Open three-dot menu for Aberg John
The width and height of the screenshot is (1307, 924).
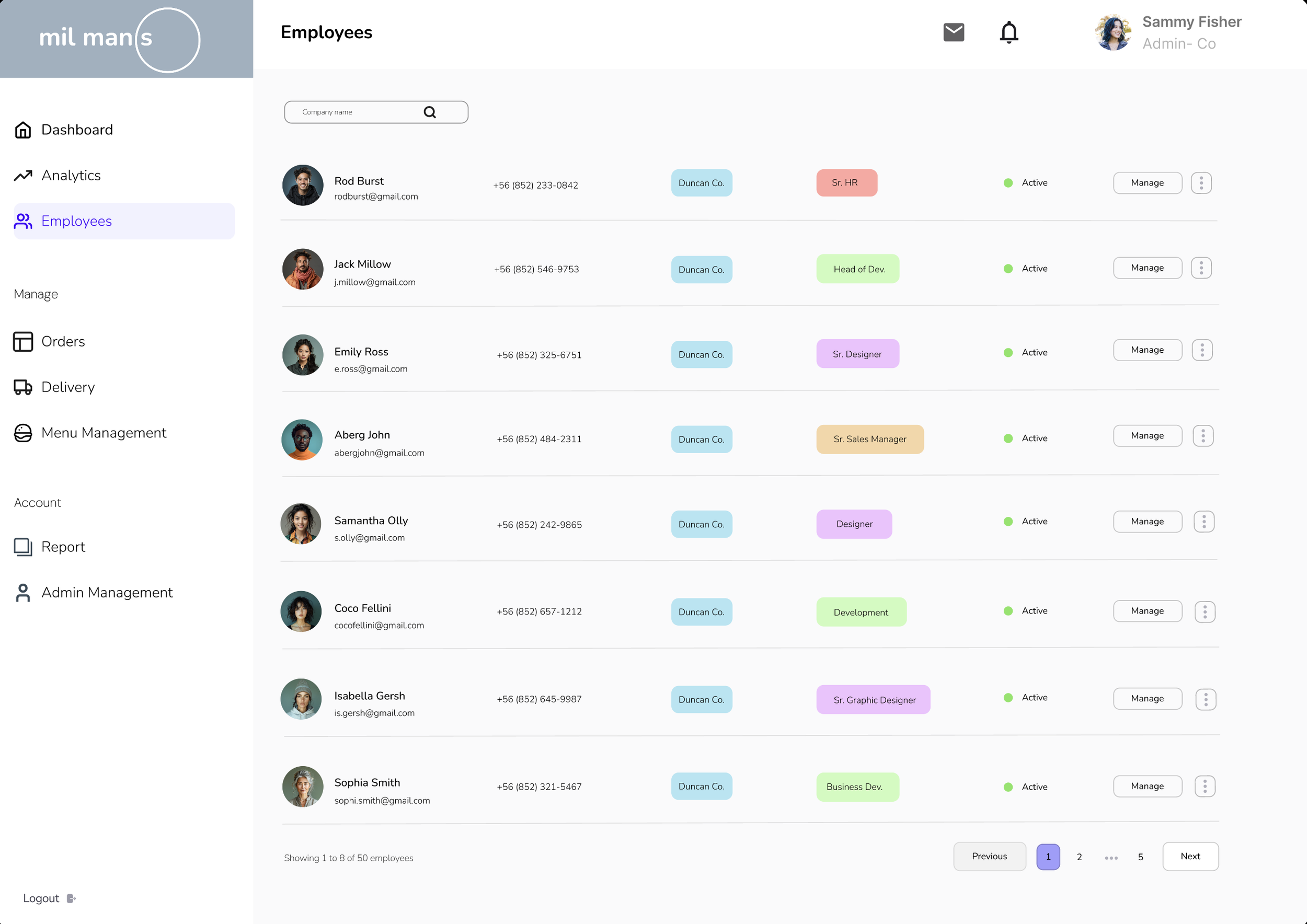[1203, 436]
